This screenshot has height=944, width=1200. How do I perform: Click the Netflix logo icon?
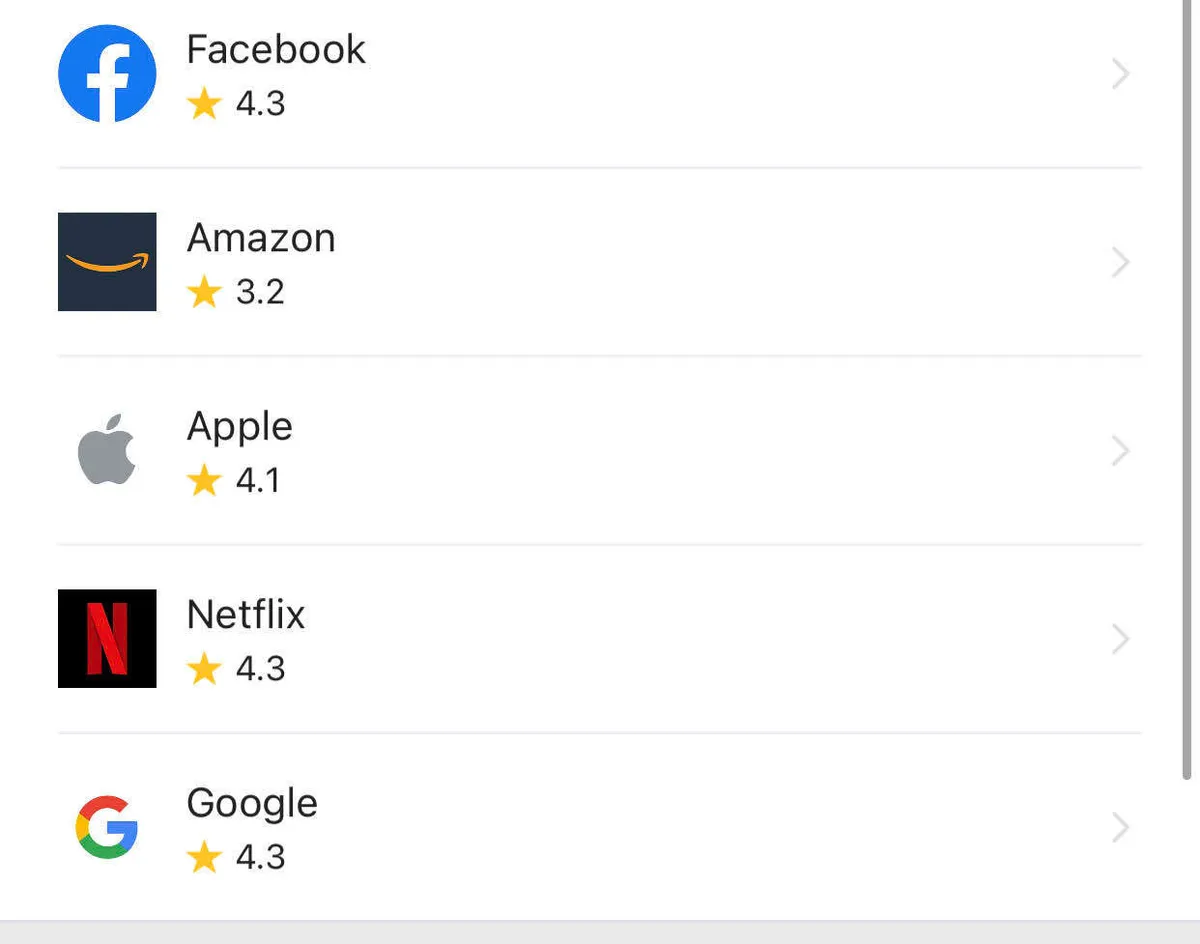107,638
